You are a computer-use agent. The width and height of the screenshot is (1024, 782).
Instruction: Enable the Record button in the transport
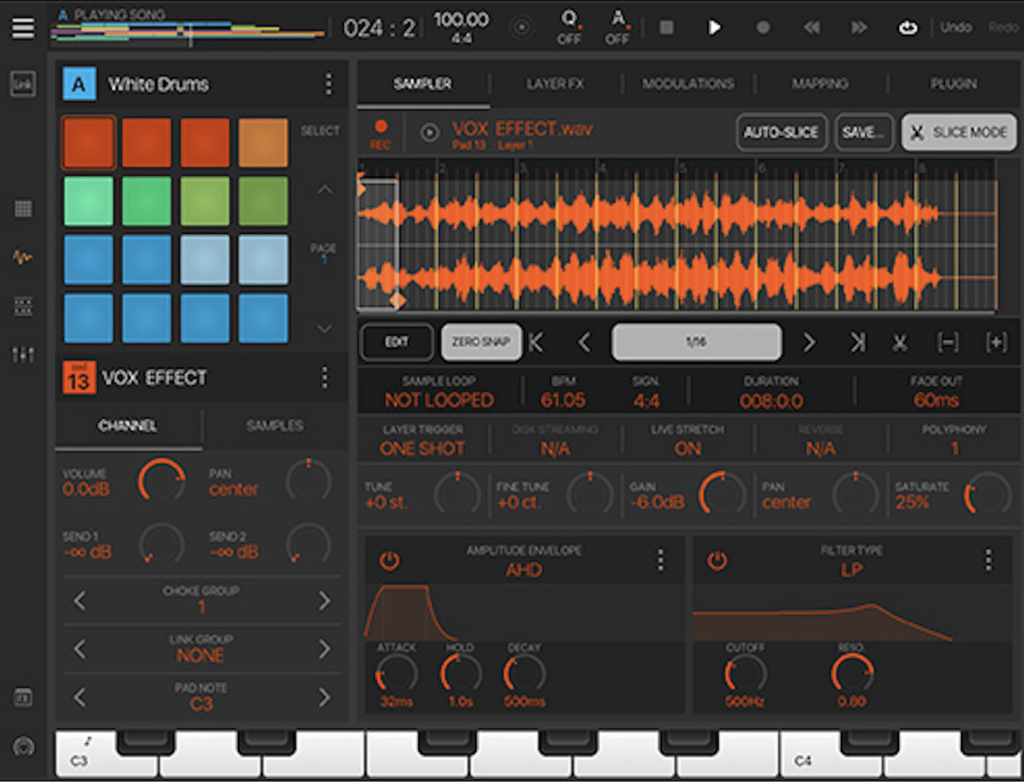[x=762, y=27]
